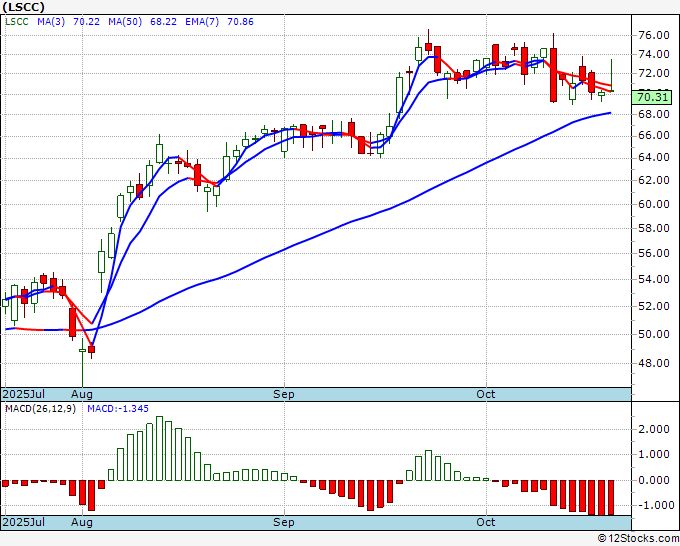This screenshot has width=680, height=546.
Task: Select the MA(3) value 70.22
Action: tap(86, 22)
